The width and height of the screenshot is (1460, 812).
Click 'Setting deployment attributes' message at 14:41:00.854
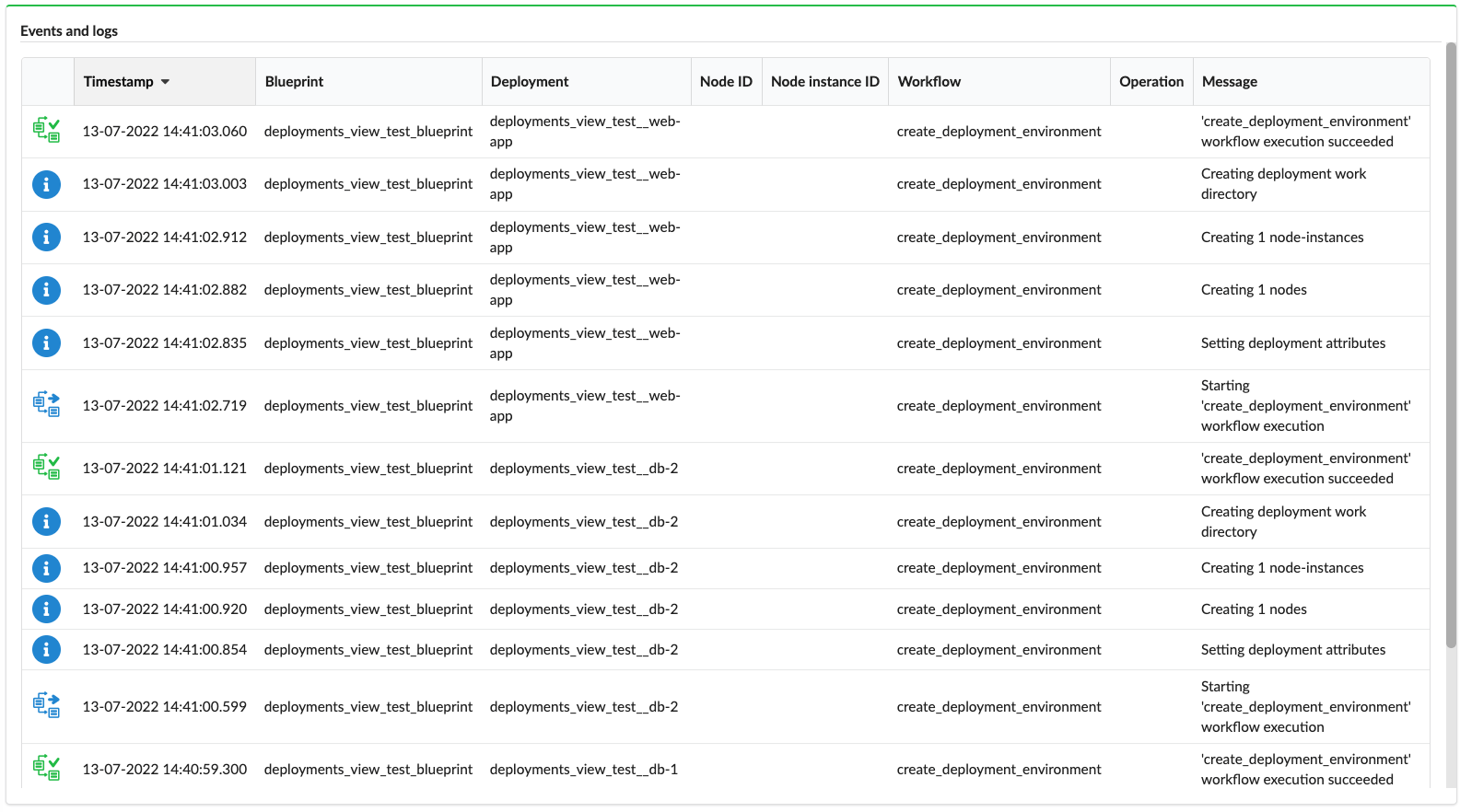point(1292,649)
